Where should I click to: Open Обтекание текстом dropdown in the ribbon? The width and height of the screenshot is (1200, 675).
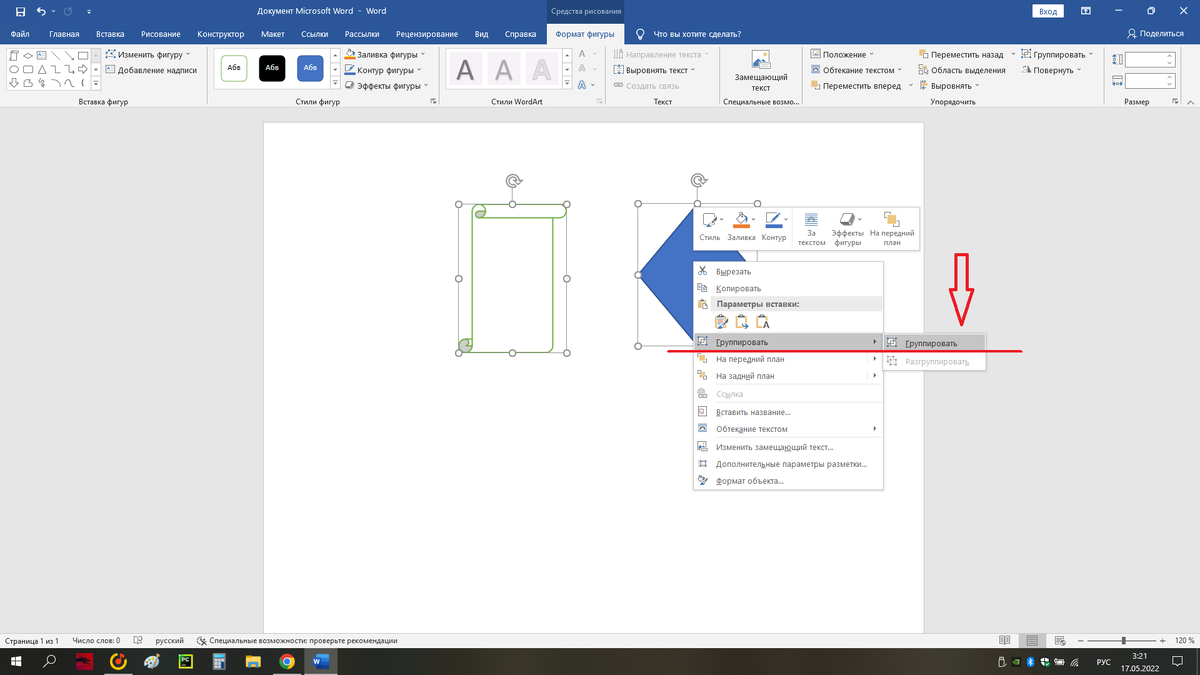click(x=856, y=70)
